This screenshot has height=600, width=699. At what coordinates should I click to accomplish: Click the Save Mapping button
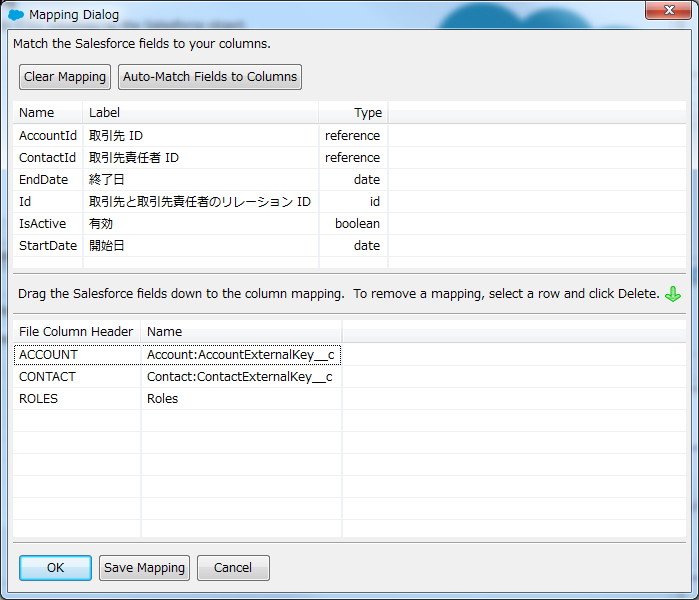(144, 567)
